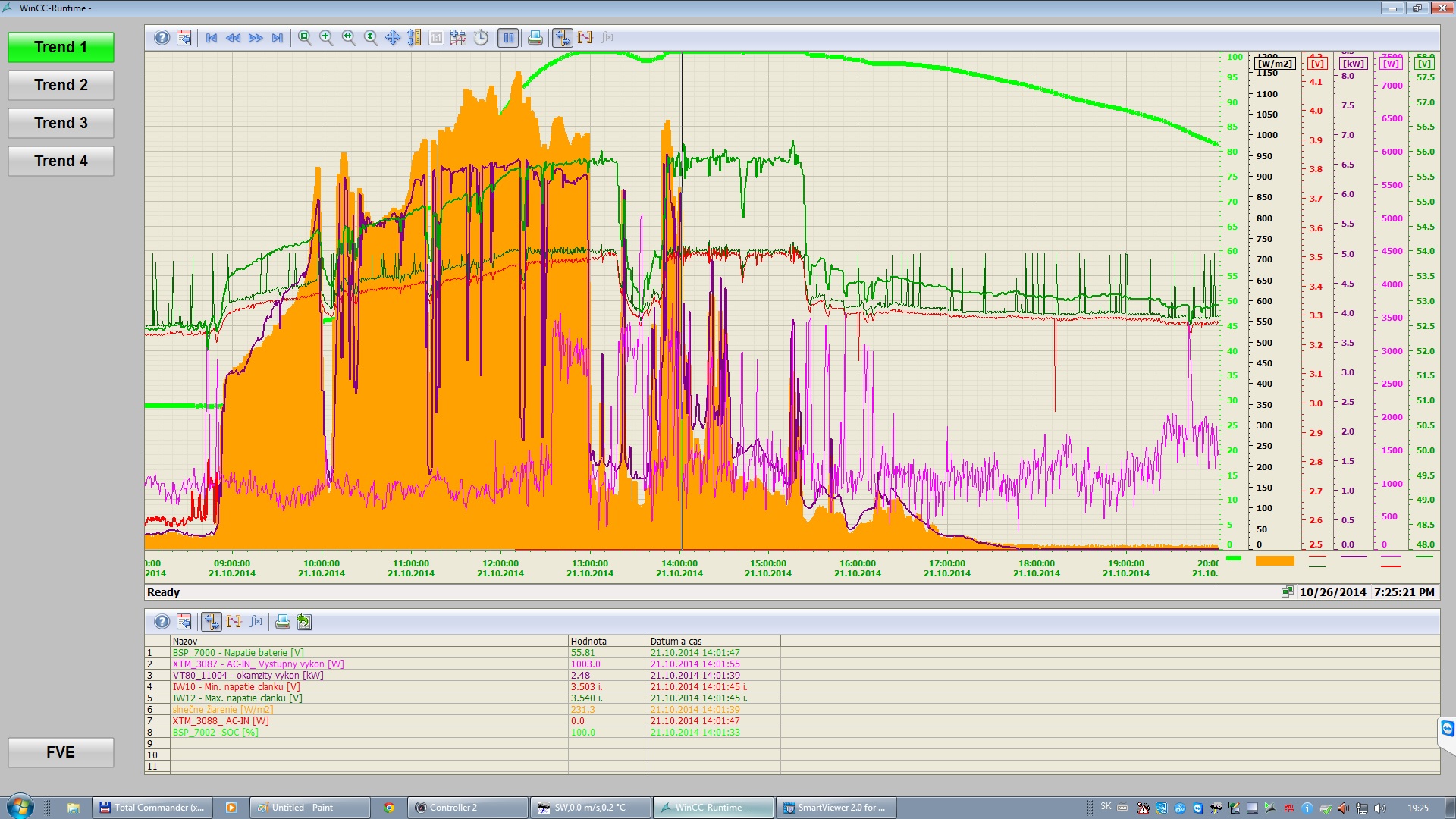Select the zoom area magnifier tool
Screen dimensions: 1456x819
[305, 38]
